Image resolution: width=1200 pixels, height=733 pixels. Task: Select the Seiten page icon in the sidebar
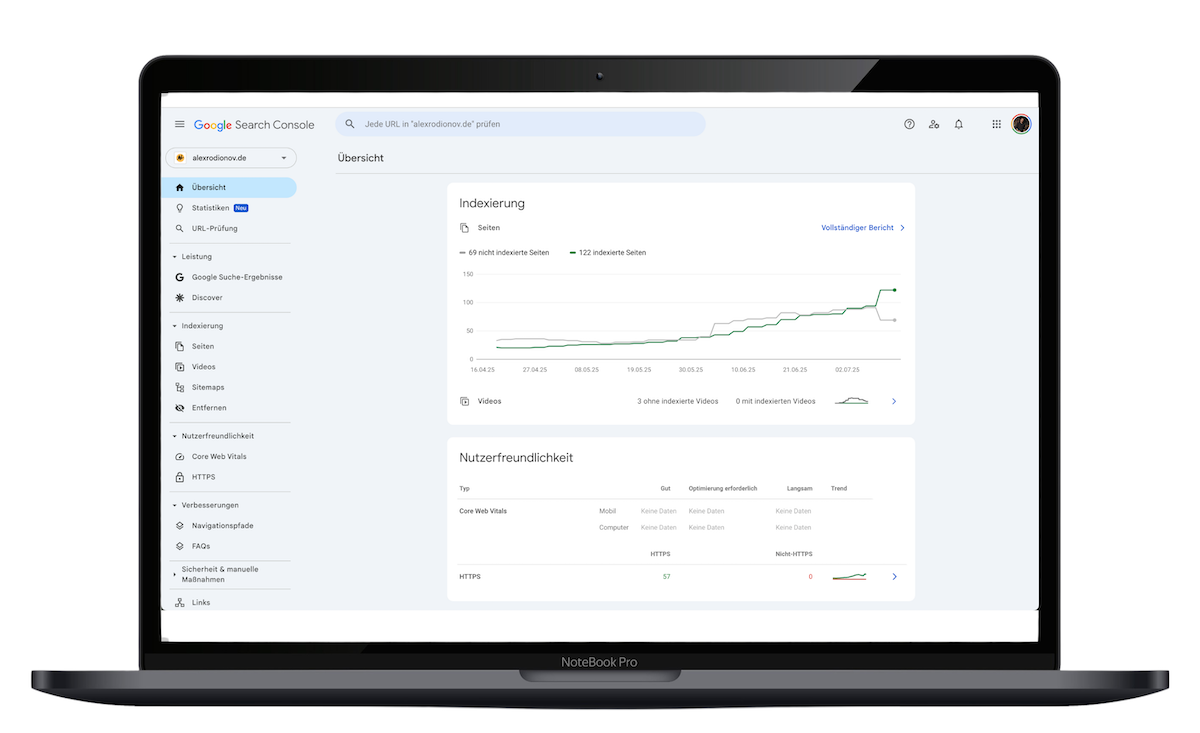[180, 346]
